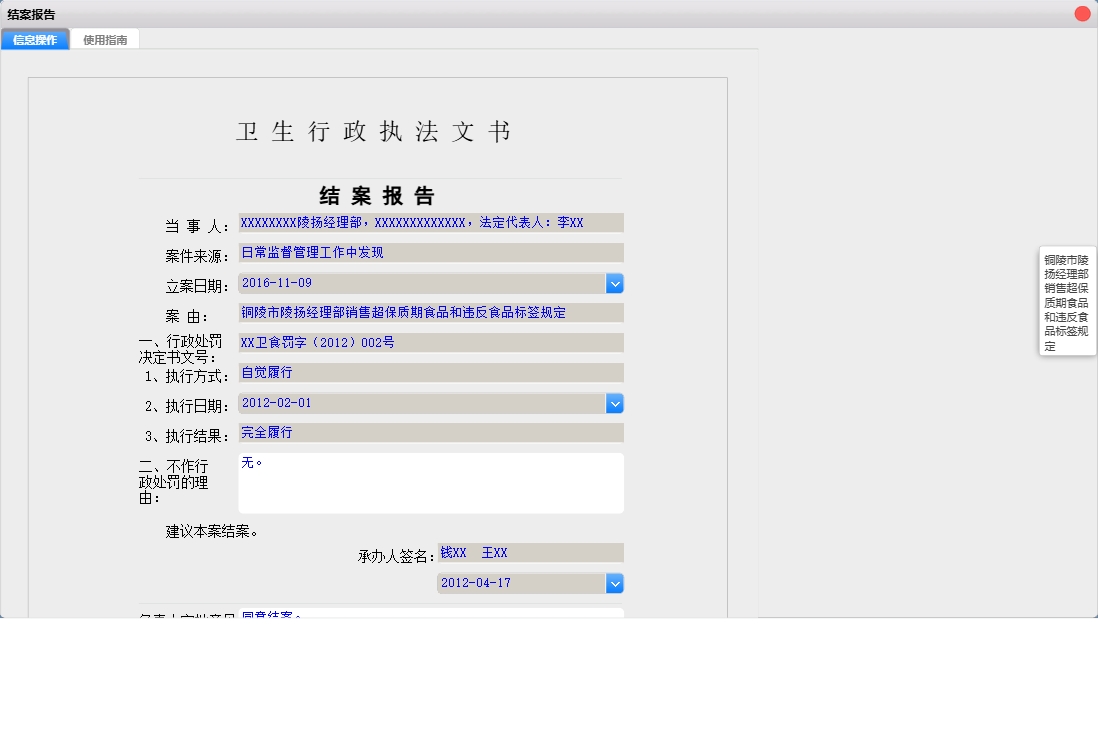Select the executed date 2012-02-01
The width and height of the screenshot is (1098, 752).
pyautogui.click(x=420, y=403)
